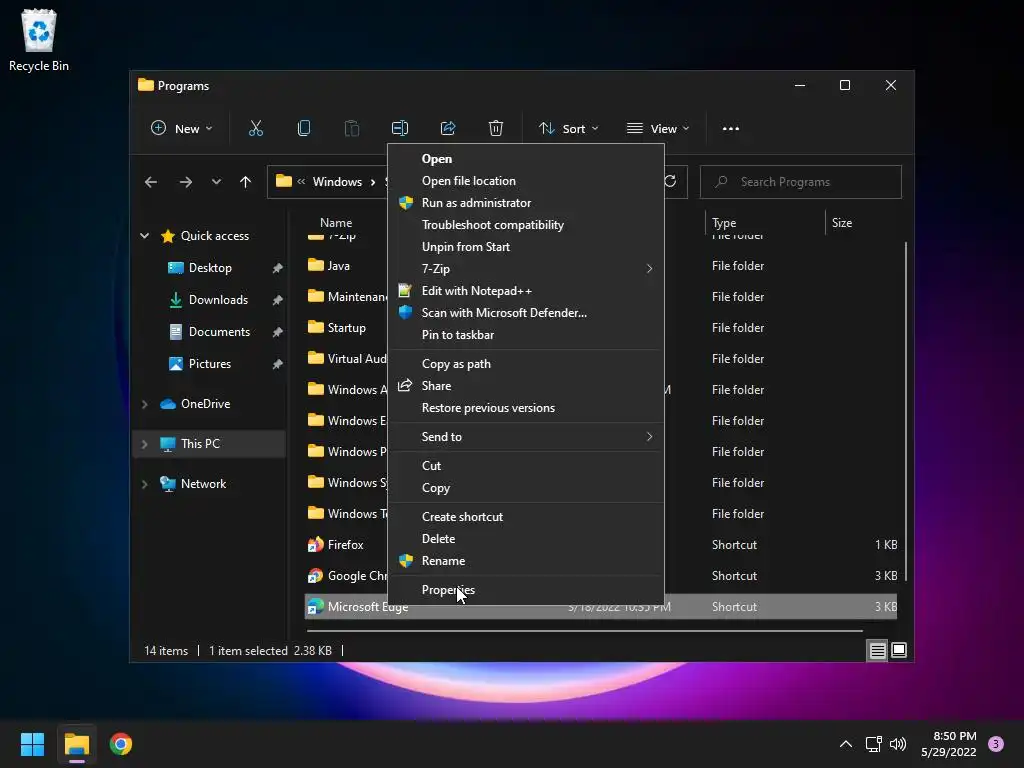1024x768 pixels.
Task: Open recent locations chevron
Action: 216,182
